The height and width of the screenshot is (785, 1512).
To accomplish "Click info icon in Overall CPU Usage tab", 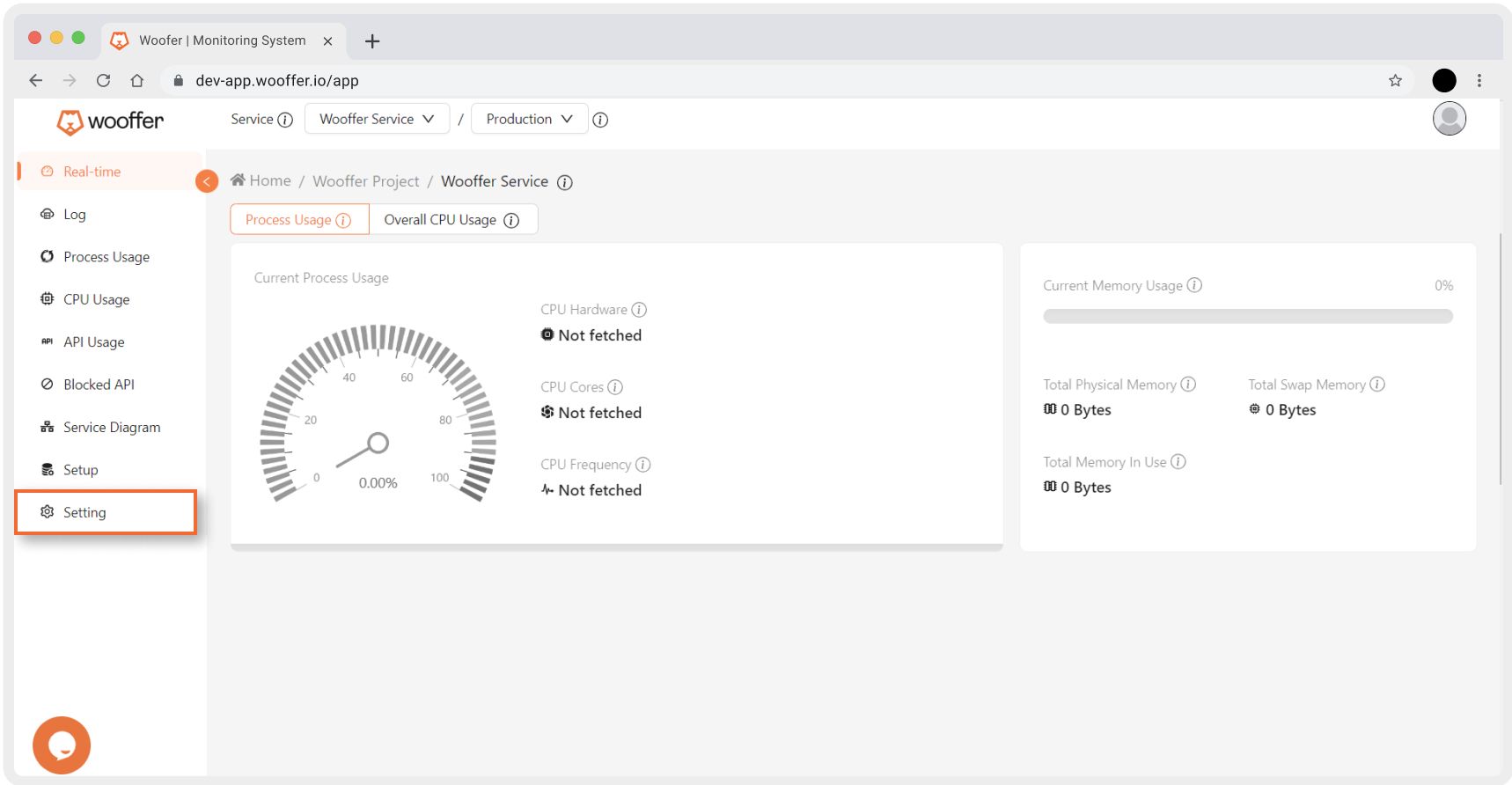I will 511,220.
